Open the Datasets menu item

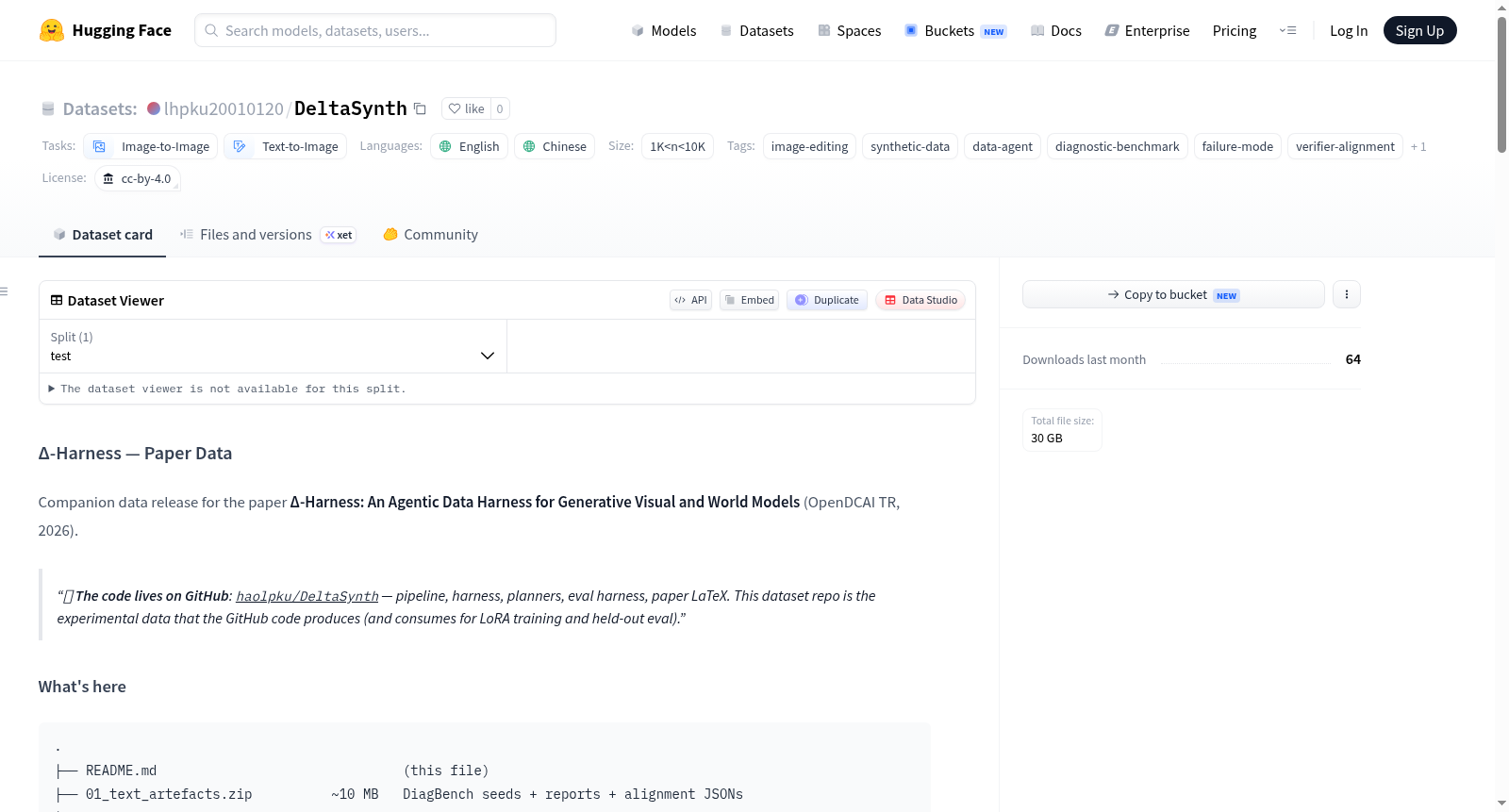coord(757,30)
